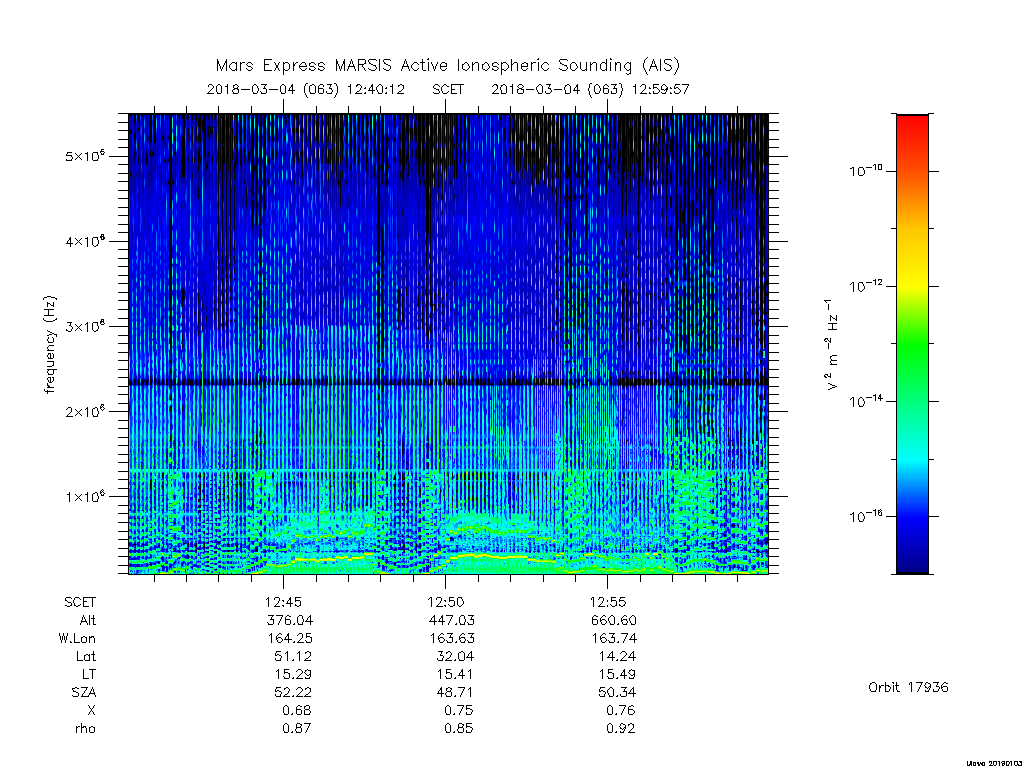Click the X value '0.75'
The height and width of the screenshot is (768, 1024).
coord(459,710)
